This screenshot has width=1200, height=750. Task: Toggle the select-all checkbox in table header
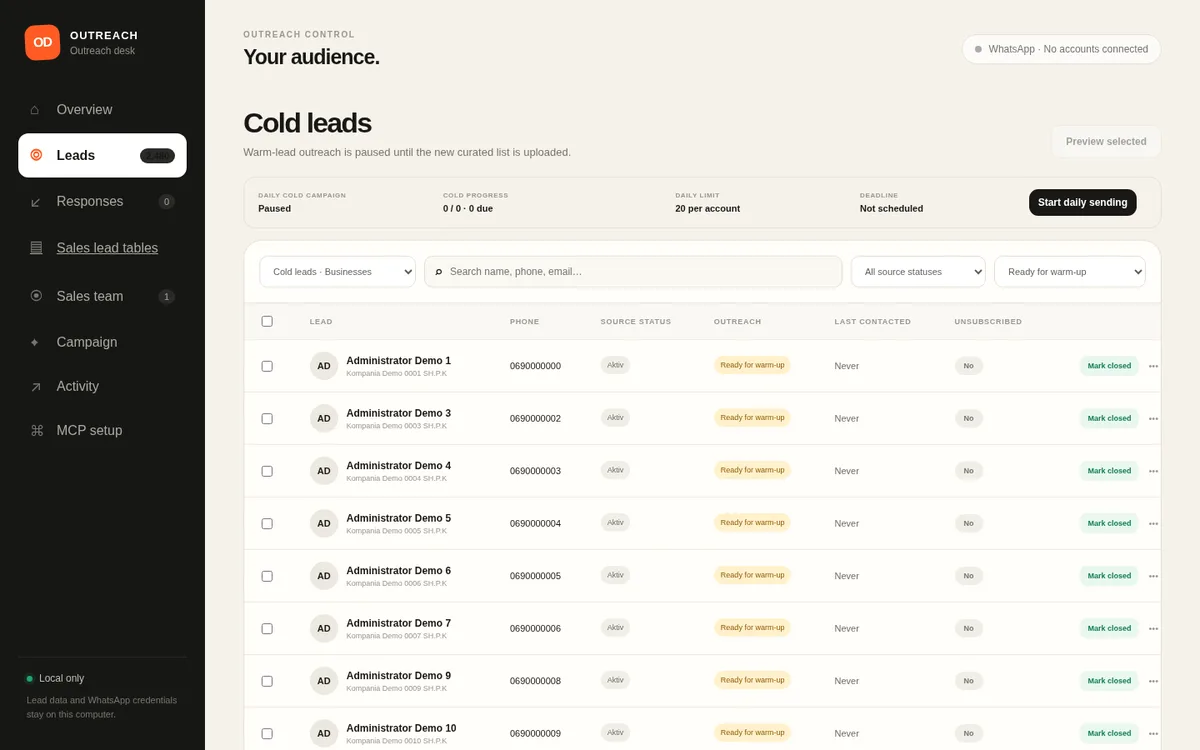click(267, 321)
